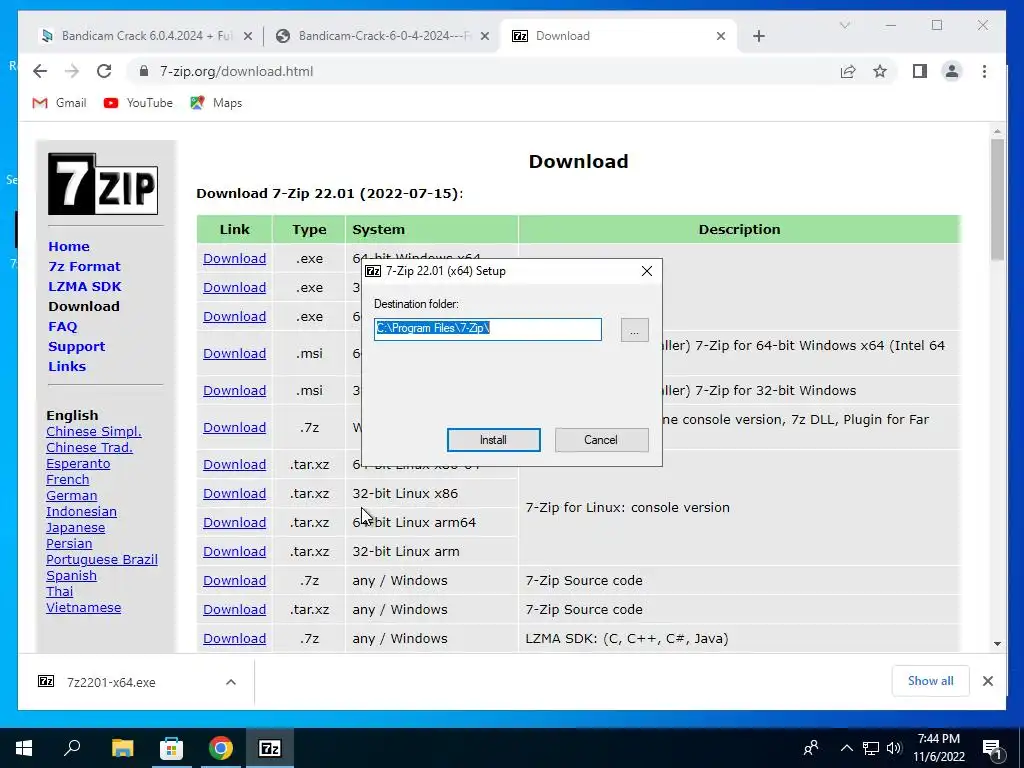Open the 7z2201-x64.exe downloaded file

click(x=111, y=682)
